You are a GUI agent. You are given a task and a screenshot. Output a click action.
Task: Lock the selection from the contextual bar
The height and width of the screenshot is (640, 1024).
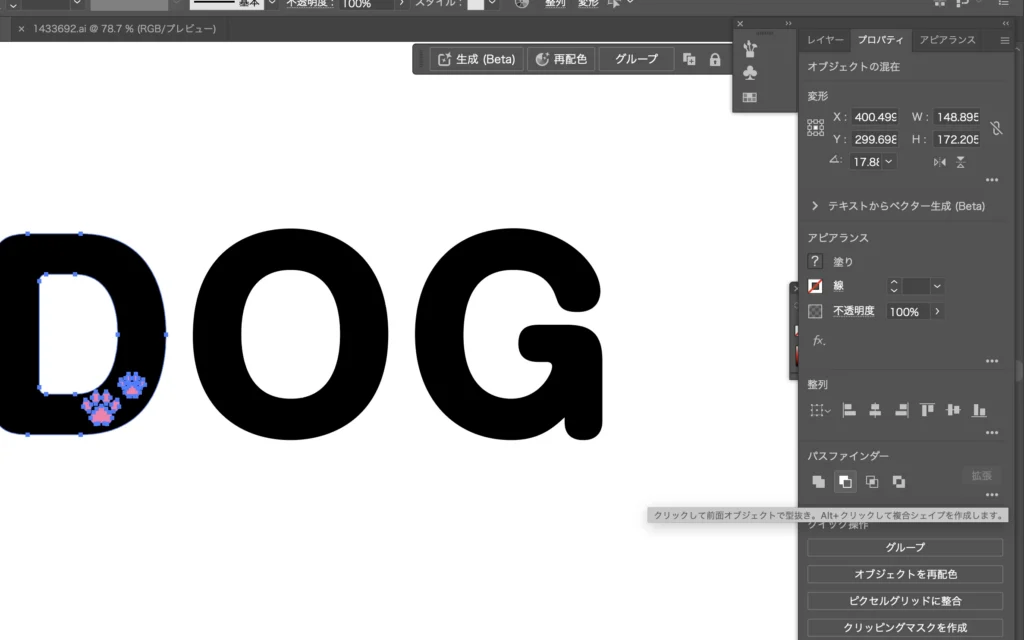(715, 60)
